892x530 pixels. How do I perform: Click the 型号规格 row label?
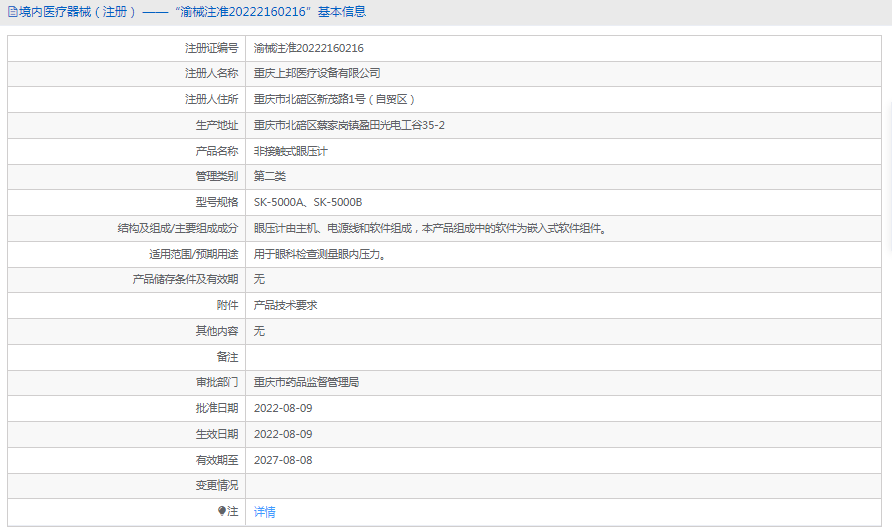pyautogui.click(x=217, y=202)
